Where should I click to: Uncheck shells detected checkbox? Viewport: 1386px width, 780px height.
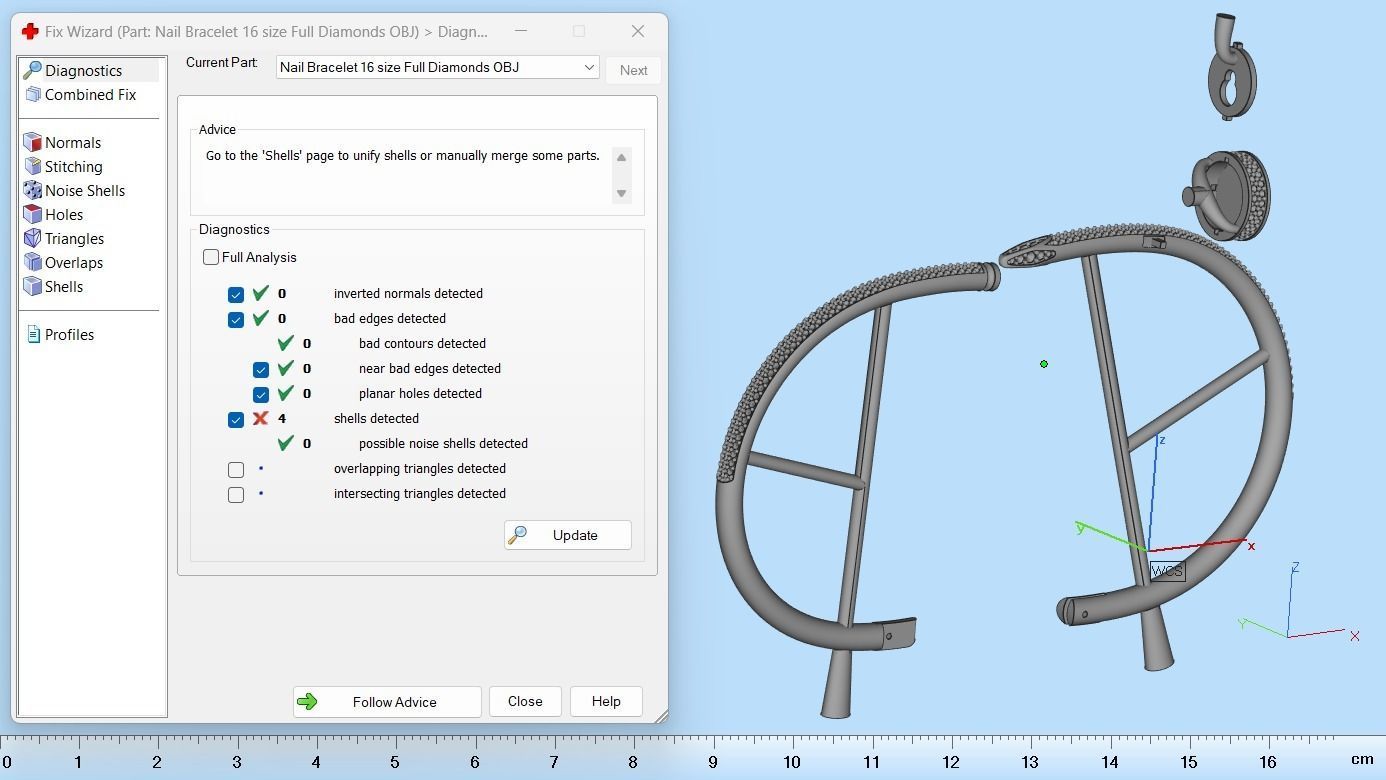(x=236, y=420)
